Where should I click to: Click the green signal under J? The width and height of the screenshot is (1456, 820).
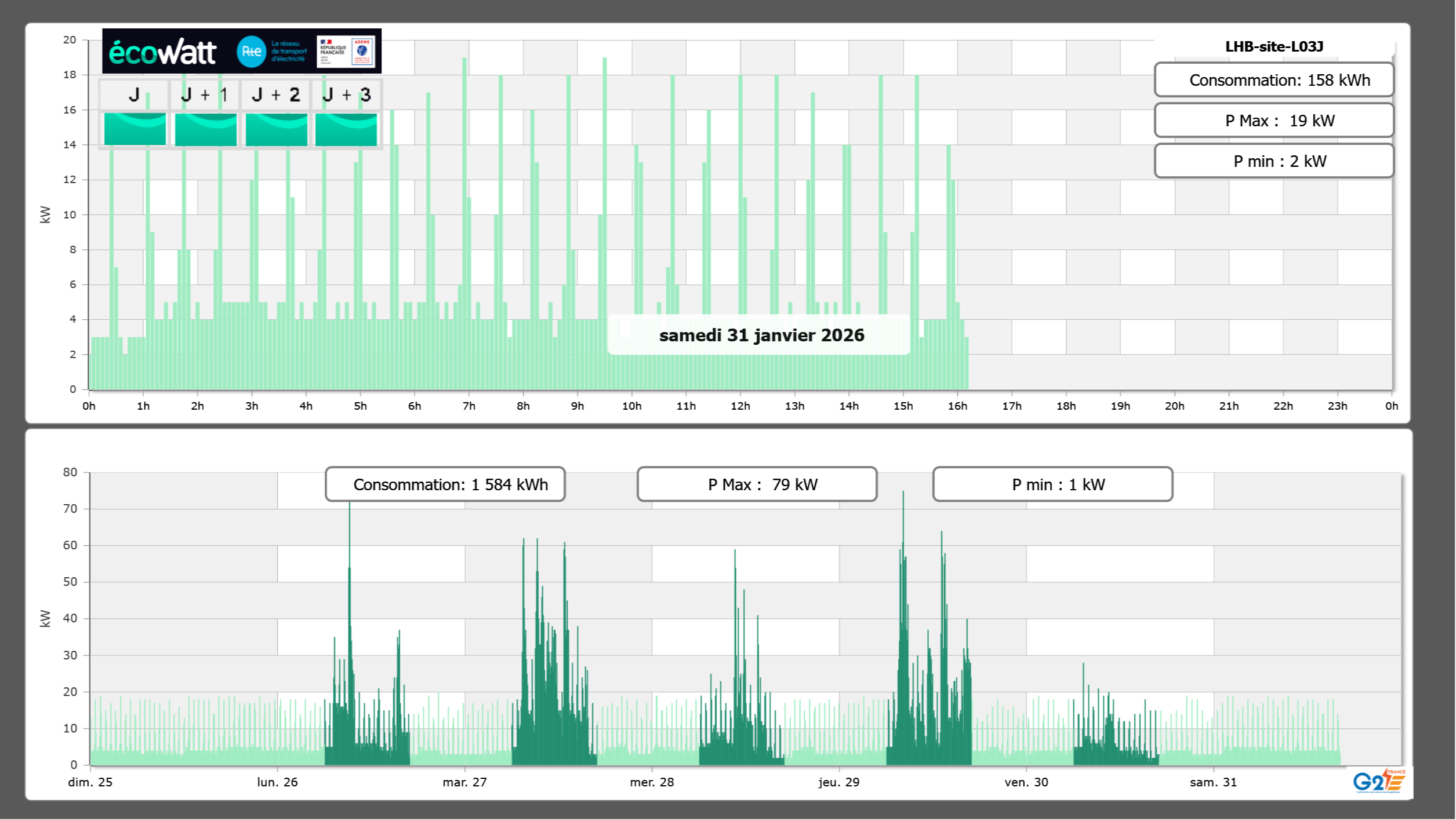pyautogui.click(x=135, y=129)
